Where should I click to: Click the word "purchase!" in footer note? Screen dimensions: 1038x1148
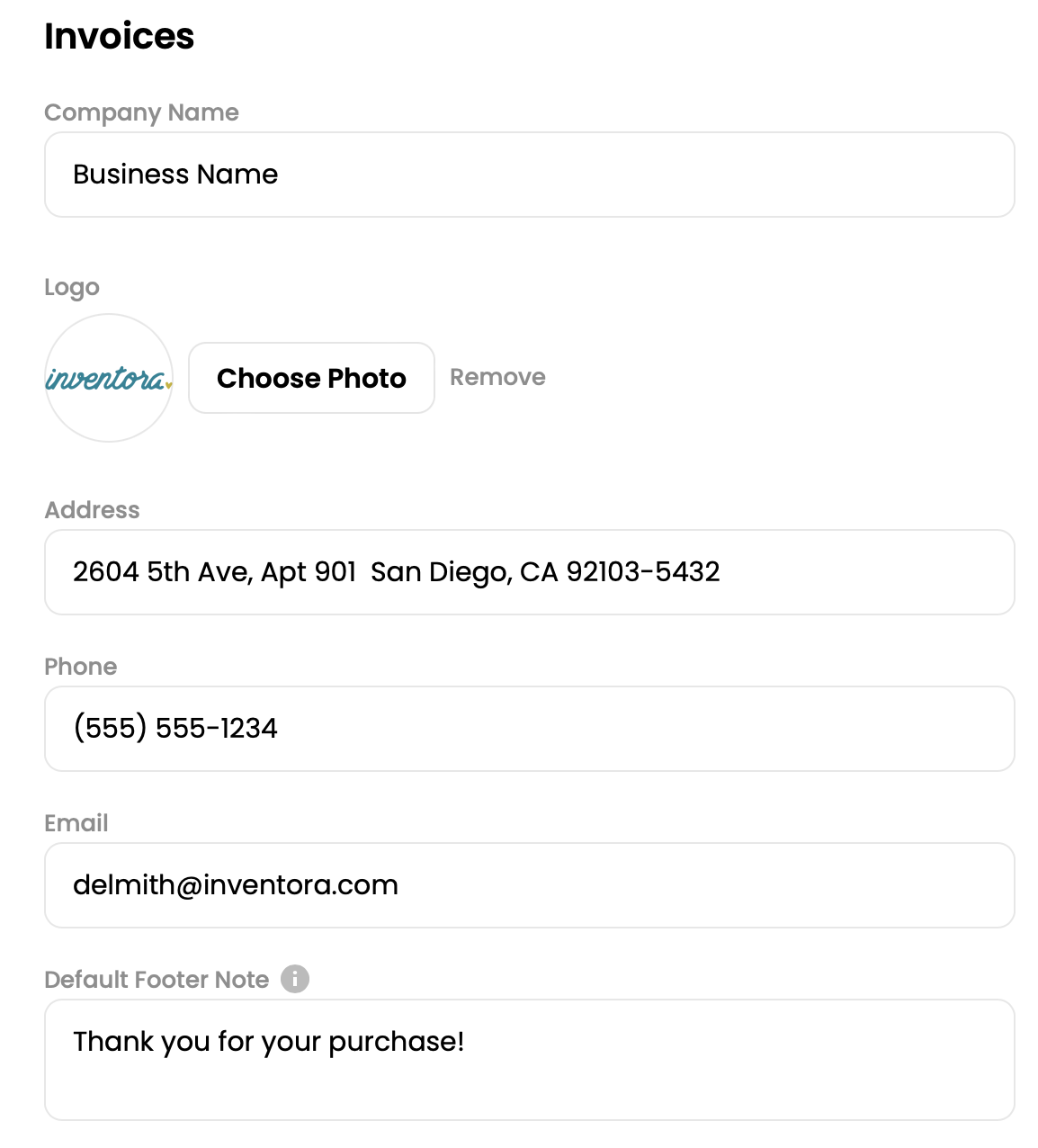click(x=396, y=1042)
